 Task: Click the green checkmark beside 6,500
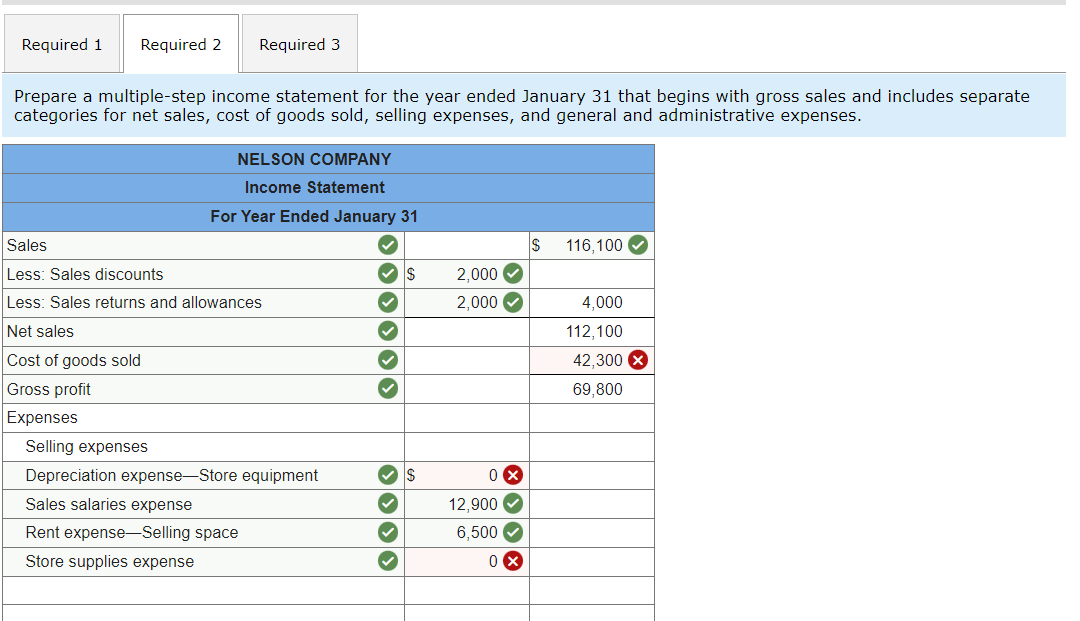(513, 532)
